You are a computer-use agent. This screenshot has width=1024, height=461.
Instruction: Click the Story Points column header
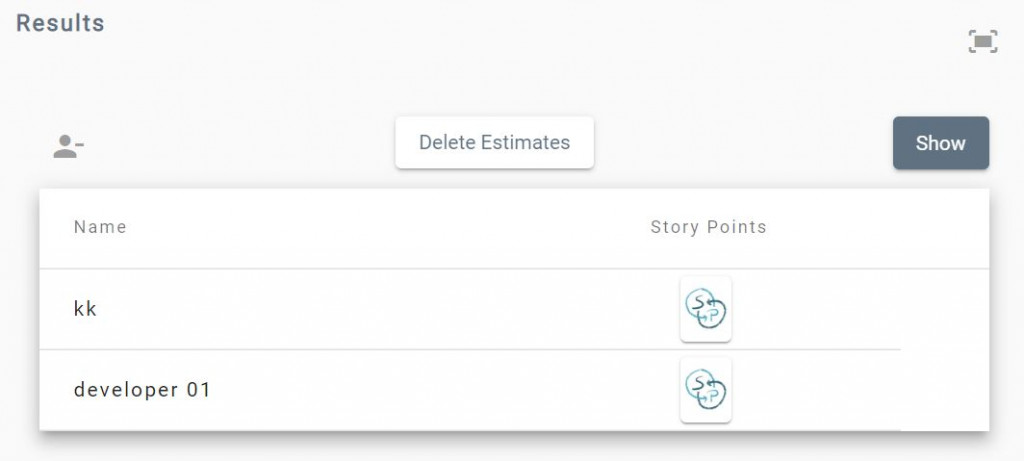tap(708, 227)
